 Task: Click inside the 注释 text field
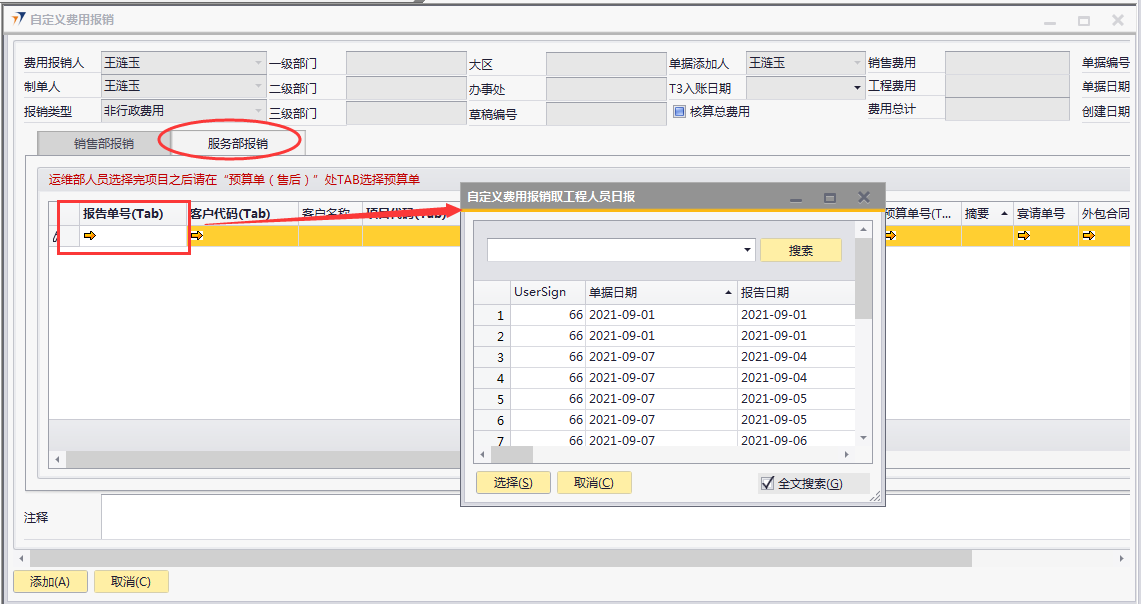coord(600,517)
